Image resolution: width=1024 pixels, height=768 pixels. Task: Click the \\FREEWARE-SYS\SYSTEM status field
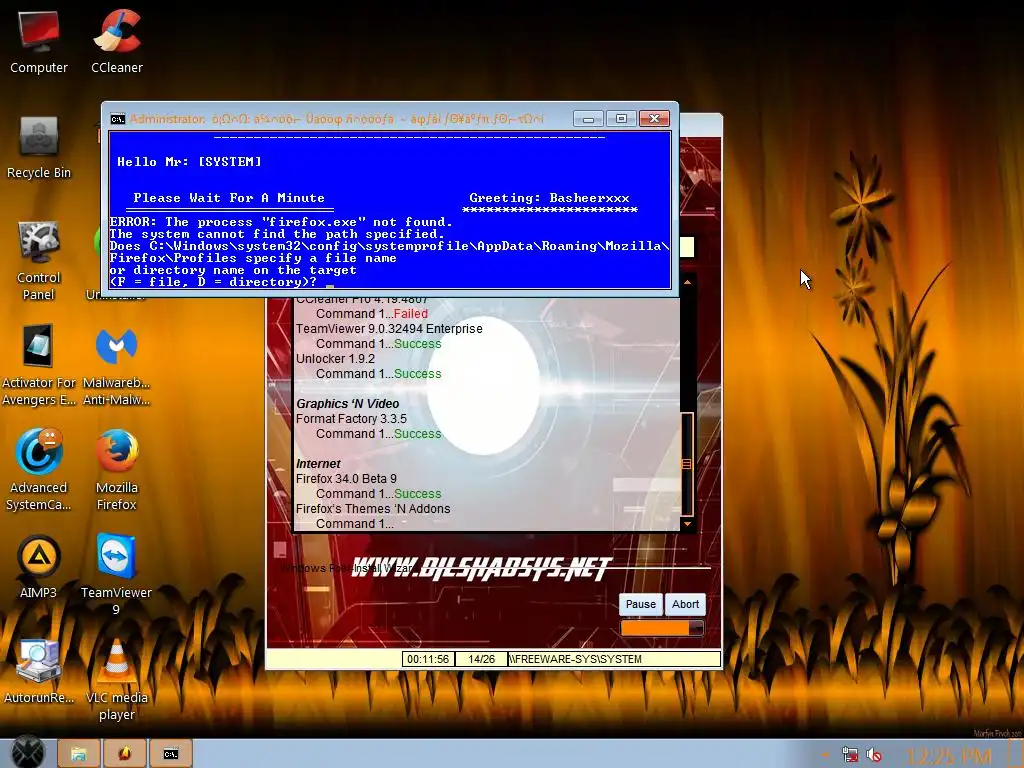(x=614, y=659)
